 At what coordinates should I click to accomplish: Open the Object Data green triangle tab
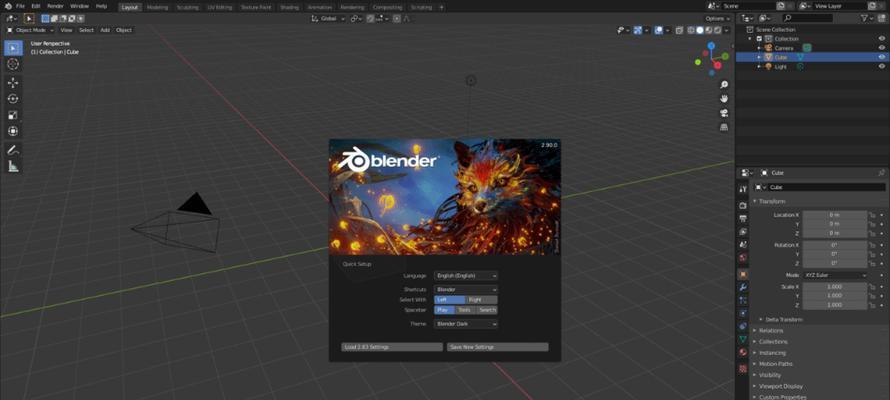[743, 339]
